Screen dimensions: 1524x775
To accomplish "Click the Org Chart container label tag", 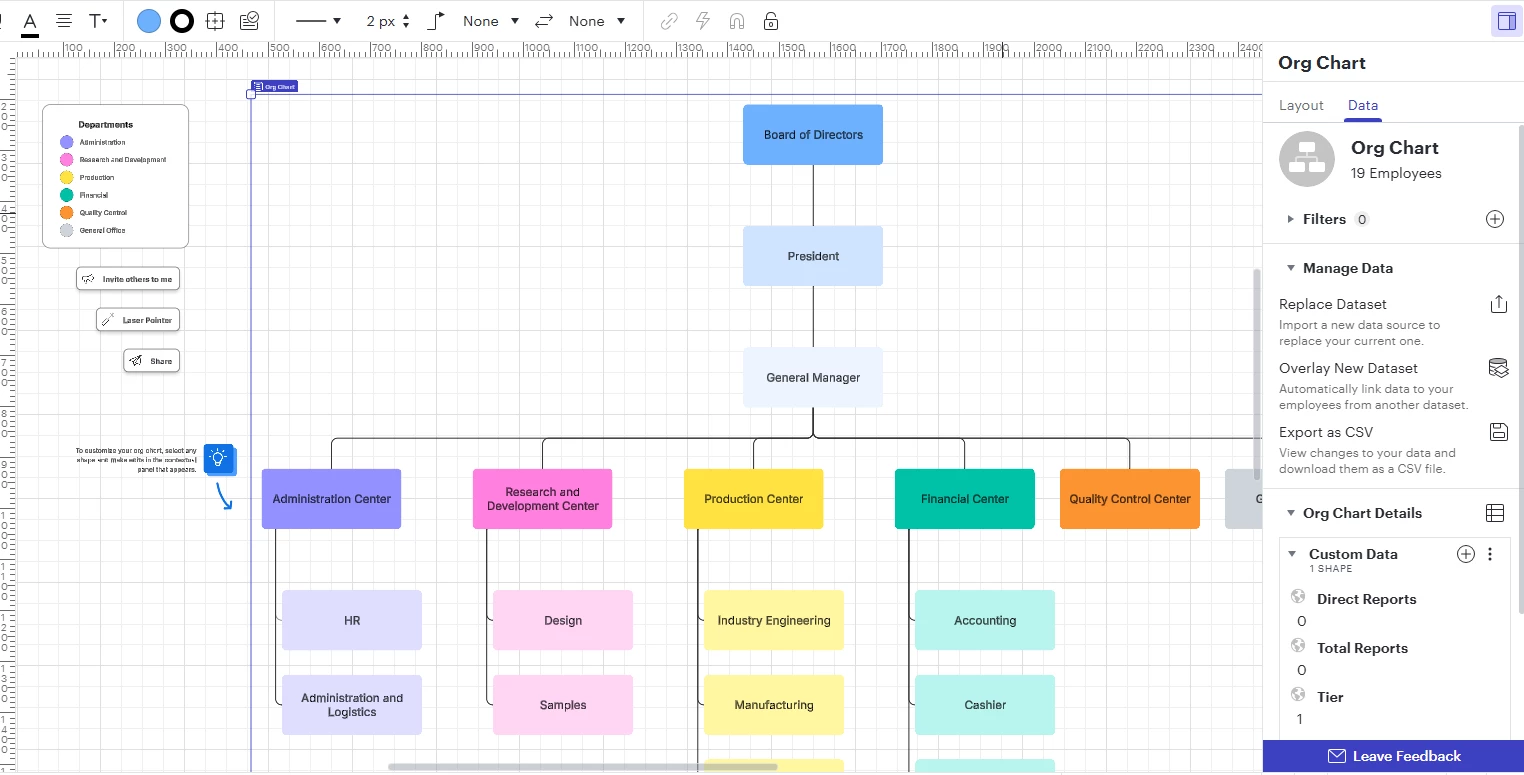I will pyautogui.click(x=275, y=87).
